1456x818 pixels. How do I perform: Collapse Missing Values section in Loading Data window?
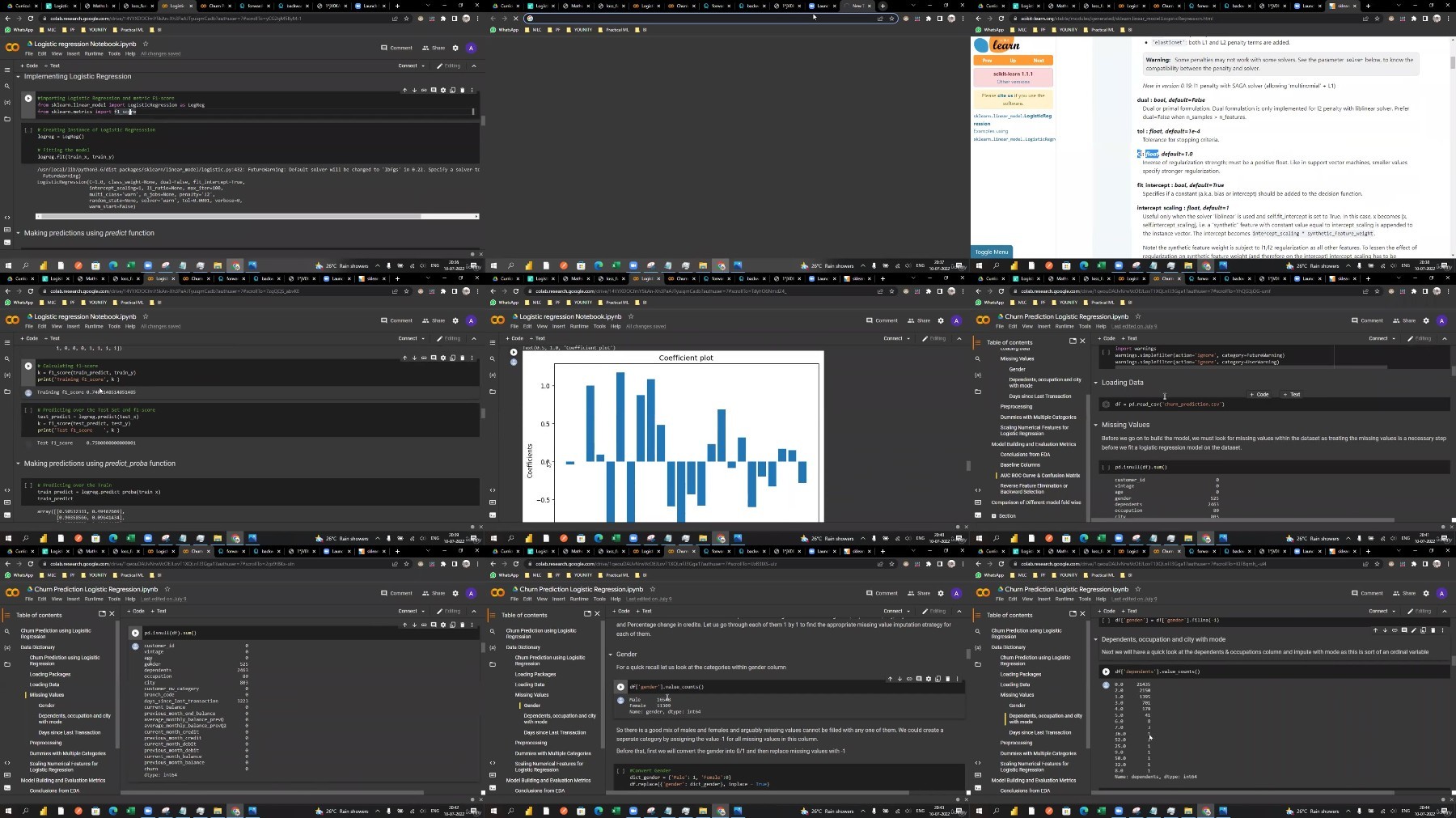[1096, 425]
